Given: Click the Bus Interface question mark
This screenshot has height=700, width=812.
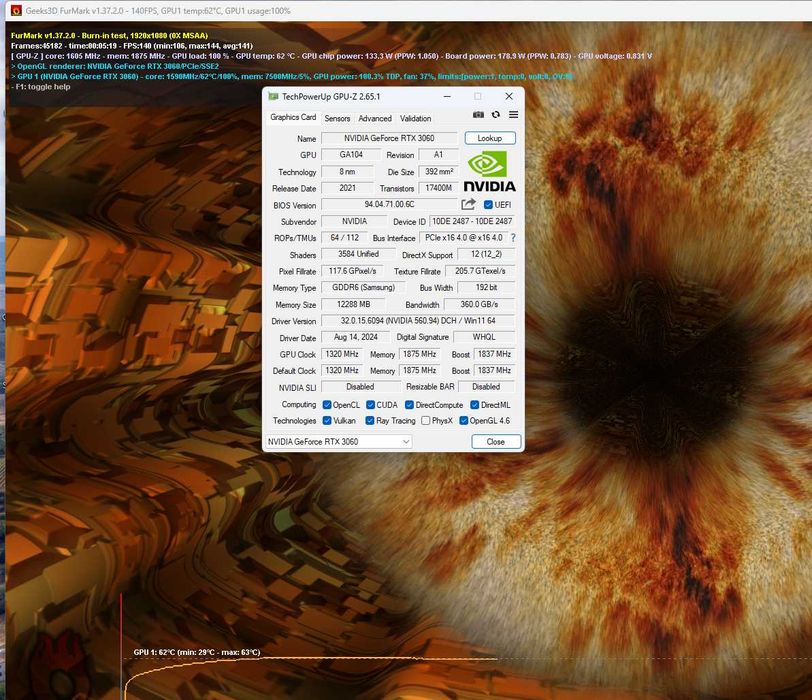Looking at the screenshot, I should [x=513, y=238].
